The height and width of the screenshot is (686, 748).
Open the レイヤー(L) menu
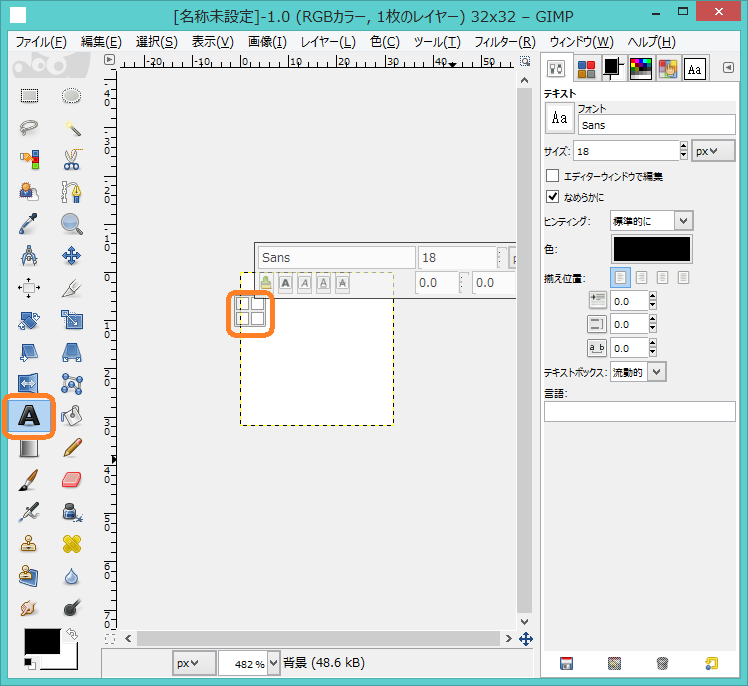[328, 42]
